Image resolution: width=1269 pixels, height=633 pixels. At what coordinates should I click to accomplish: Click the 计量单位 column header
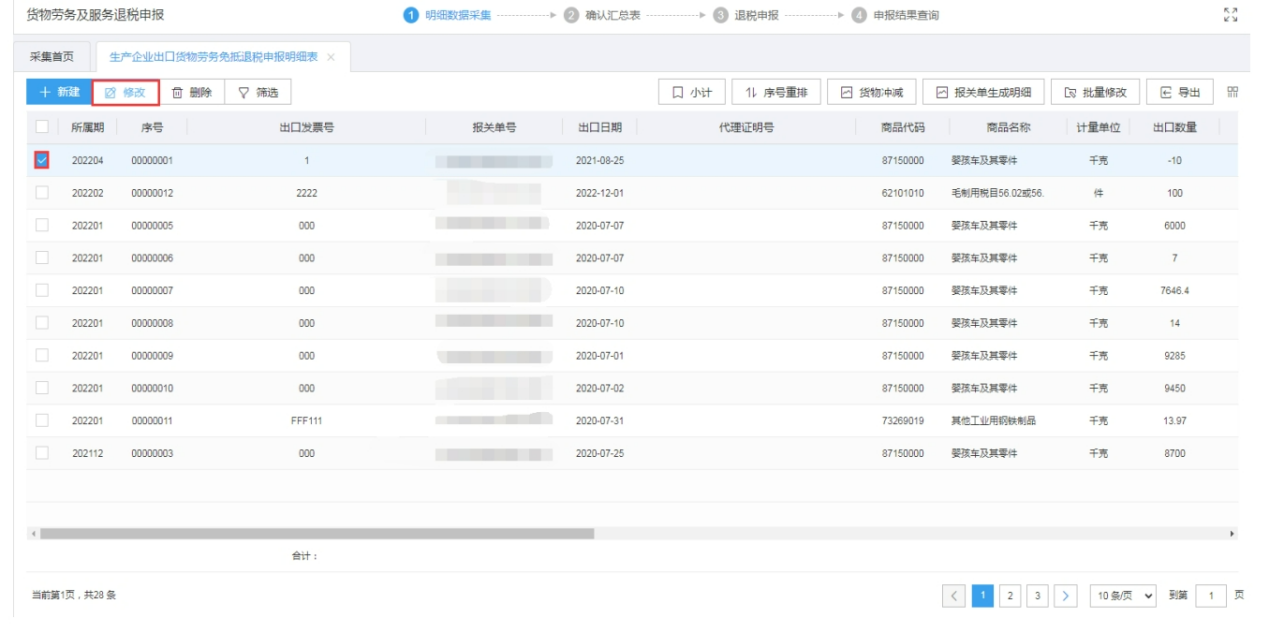point(1098,128)
